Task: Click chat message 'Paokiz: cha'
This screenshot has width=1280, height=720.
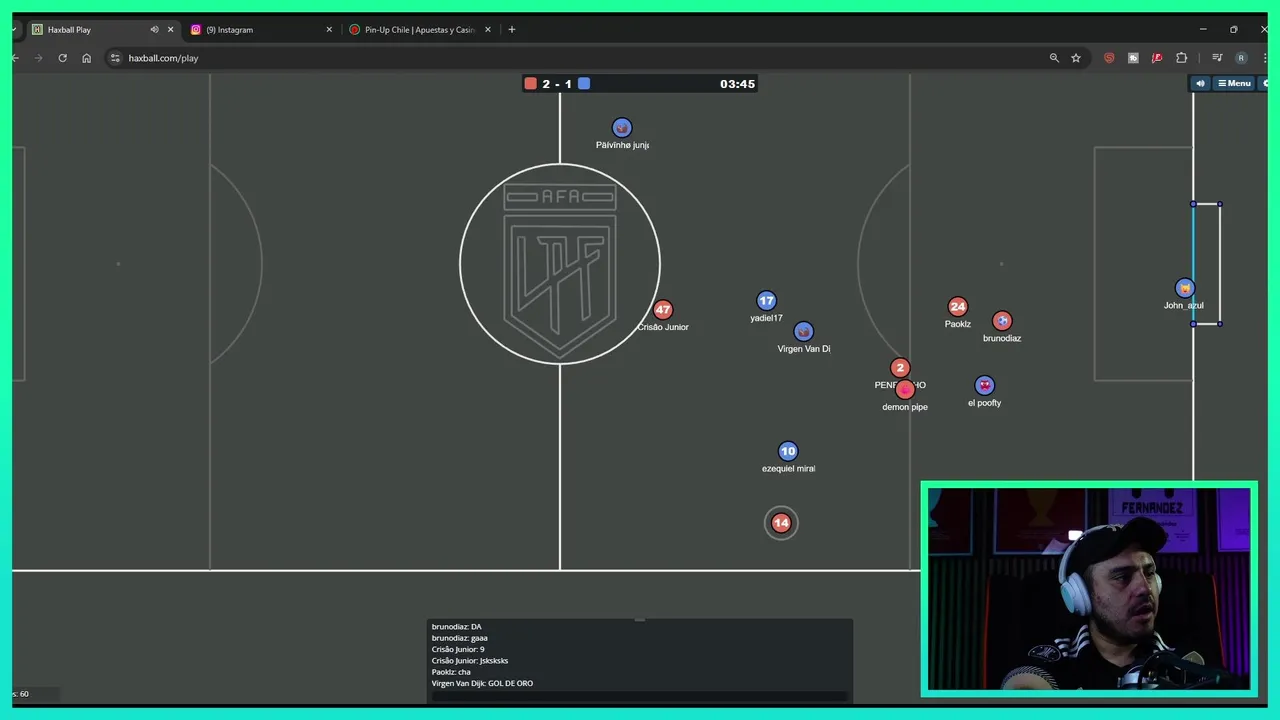Action: pyautogui.click(x=451, y=672)
